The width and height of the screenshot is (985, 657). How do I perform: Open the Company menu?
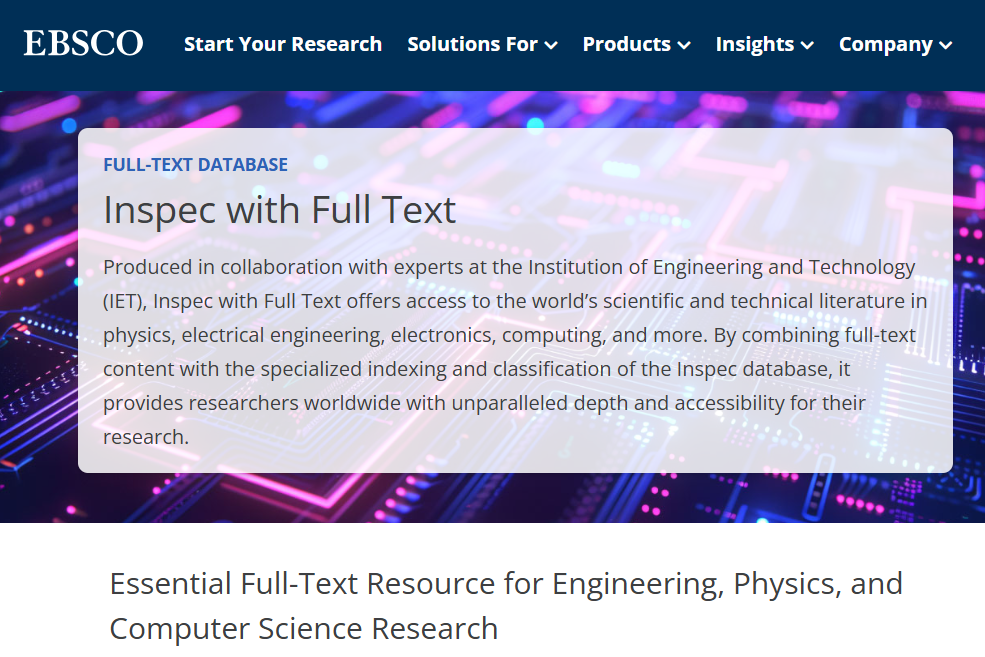click(896, 45)
